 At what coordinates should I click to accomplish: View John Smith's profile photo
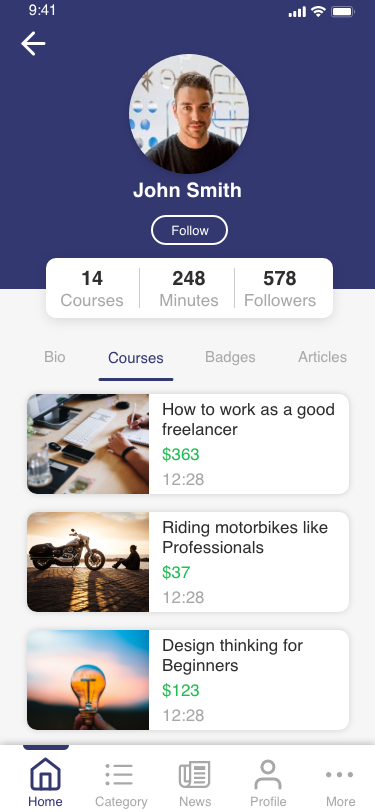tap(189, 114)
